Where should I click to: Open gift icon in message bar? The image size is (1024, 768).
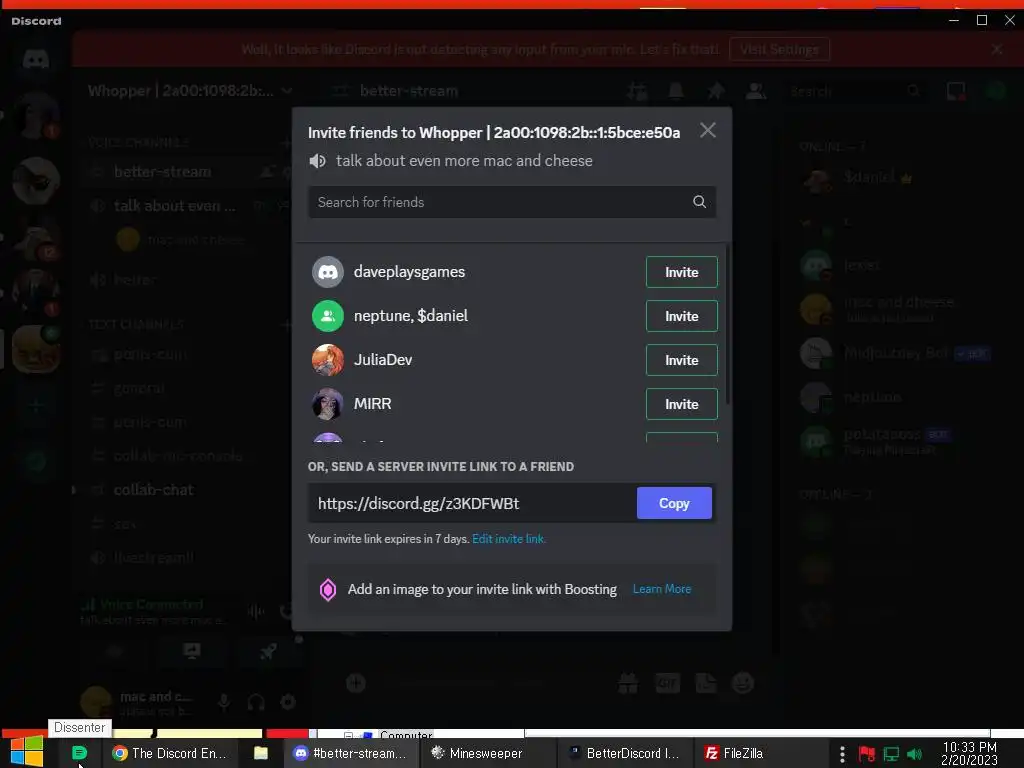(628, 683)
